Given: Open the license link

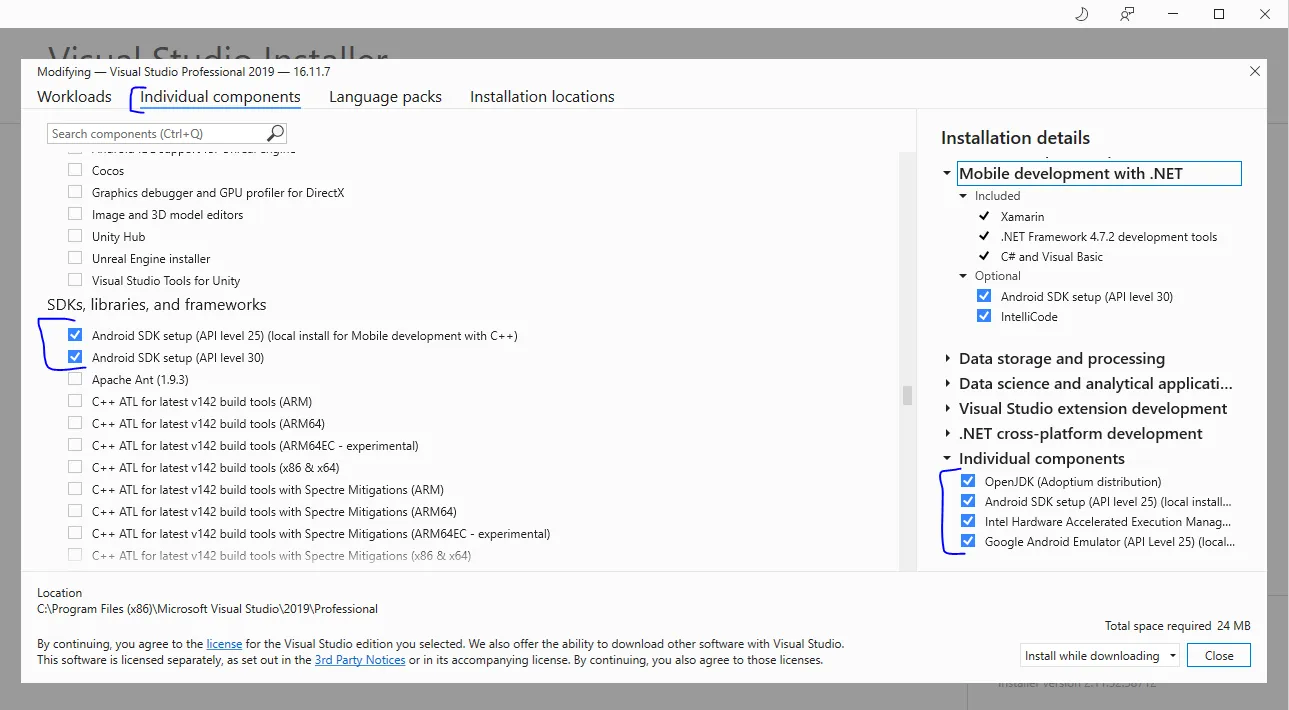Looking at the screenshot, I should 224,644.
